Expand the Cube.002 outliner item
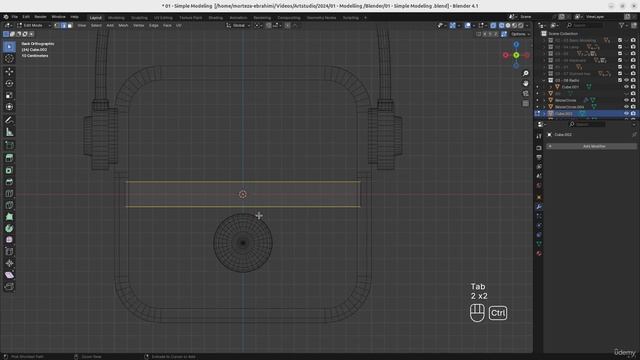640x360 pixels. 544,113
